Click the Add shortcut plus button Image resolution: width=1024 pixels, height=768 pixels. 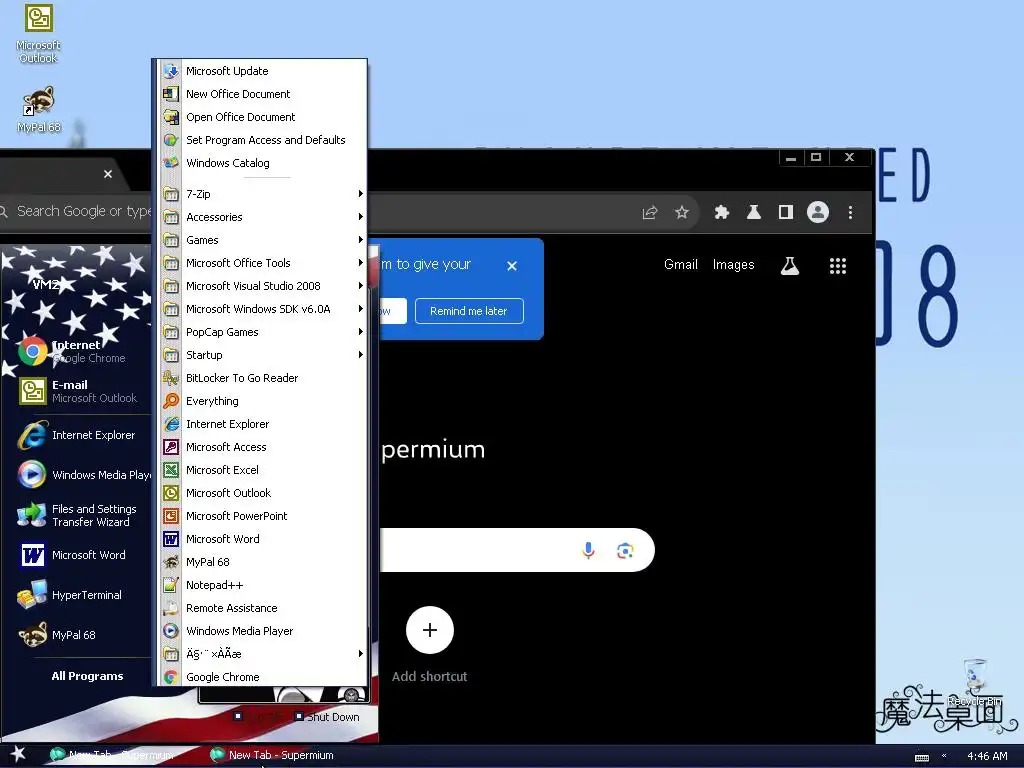pos(430,630)
